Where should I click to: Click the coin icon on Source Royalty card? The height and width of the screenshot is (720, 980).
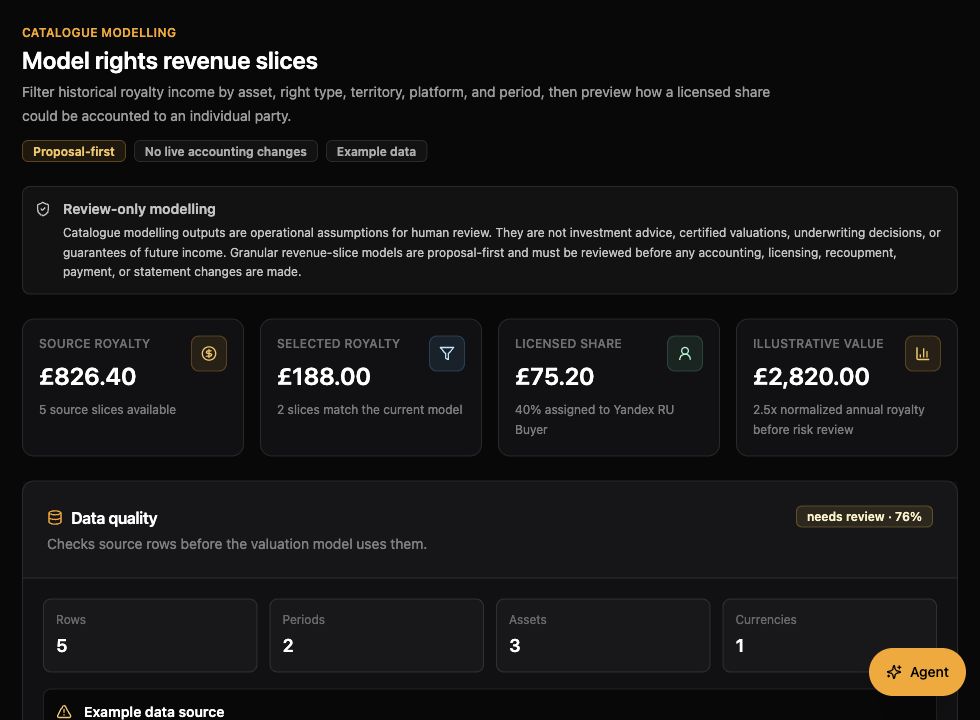[x=209, y=354]
